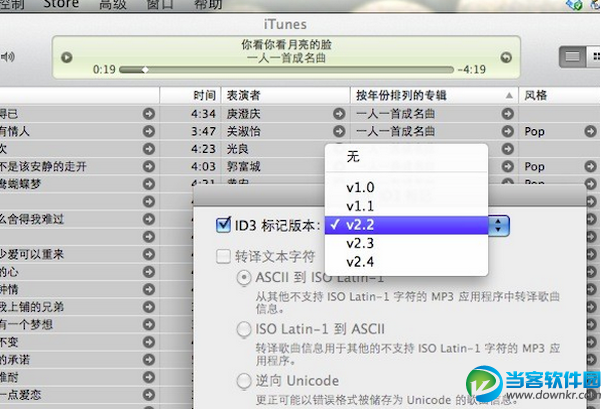This screenshot has width=602, height=409.
Task: Click the playback progress bar knob
Action: pyautogui.click(x=145, y=70)
